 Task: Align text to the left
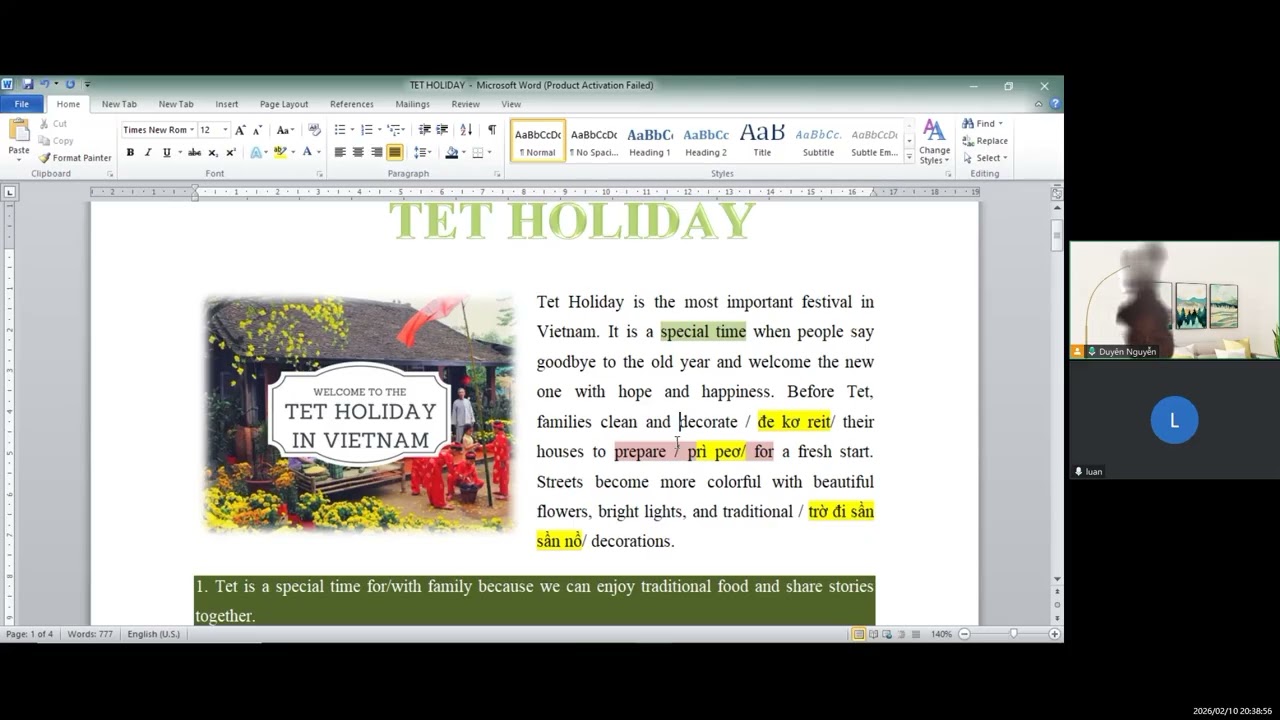tap(340, 152)
